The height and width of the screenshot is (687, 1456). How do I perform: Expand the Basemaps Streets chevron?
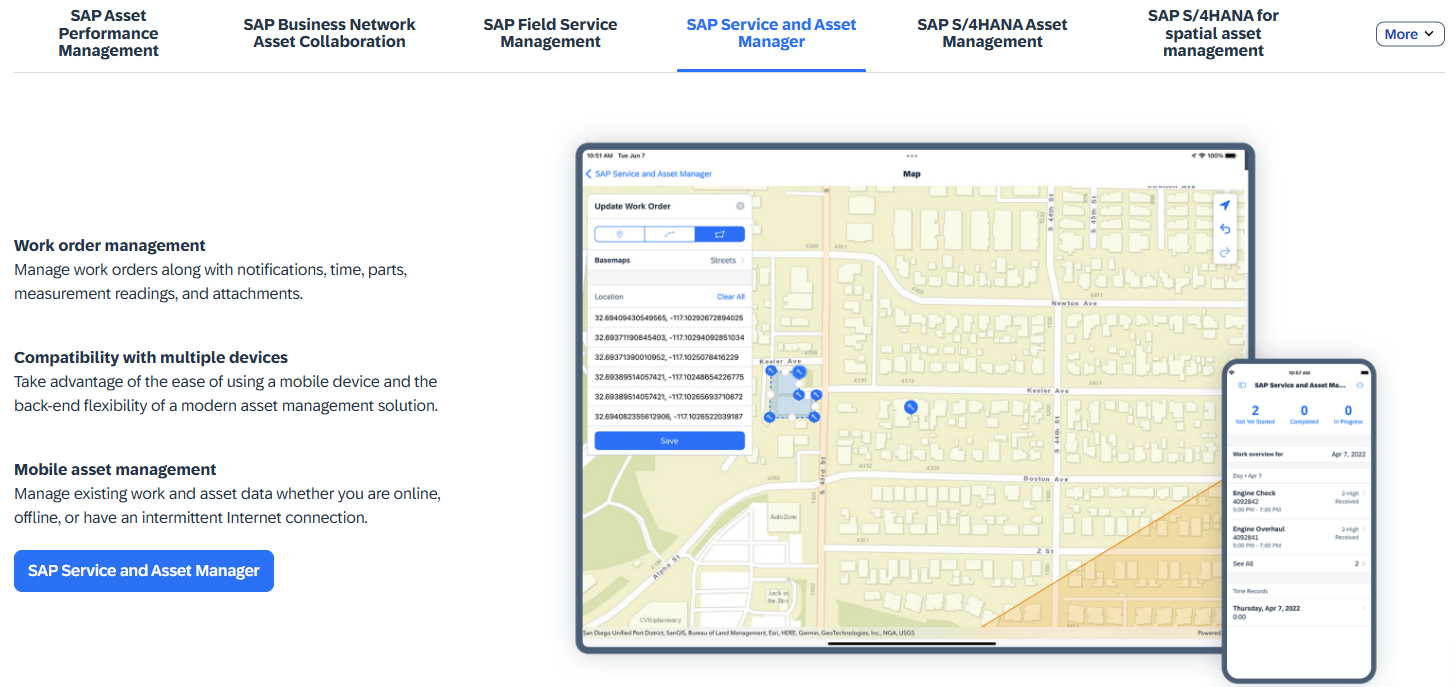point(742,260)
